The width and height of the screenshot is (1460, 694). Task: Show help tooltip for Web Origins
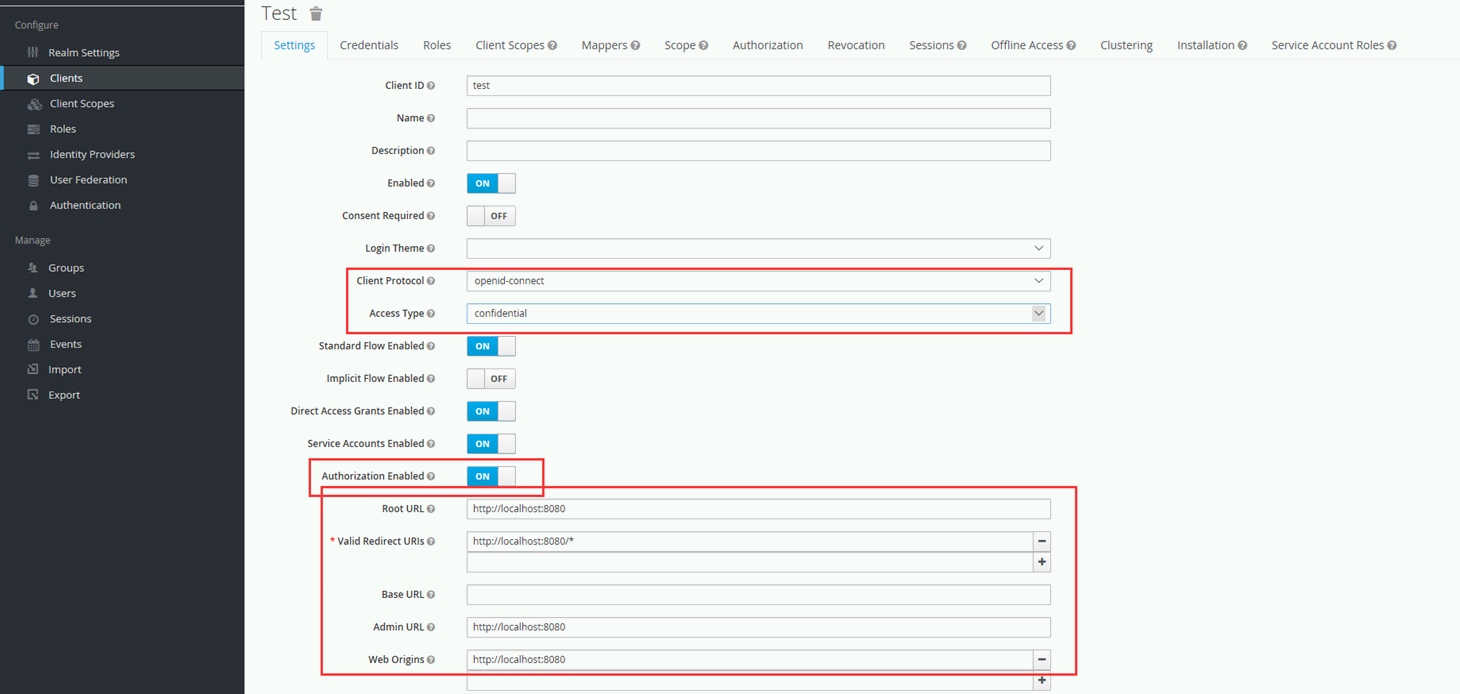point(431,660)
